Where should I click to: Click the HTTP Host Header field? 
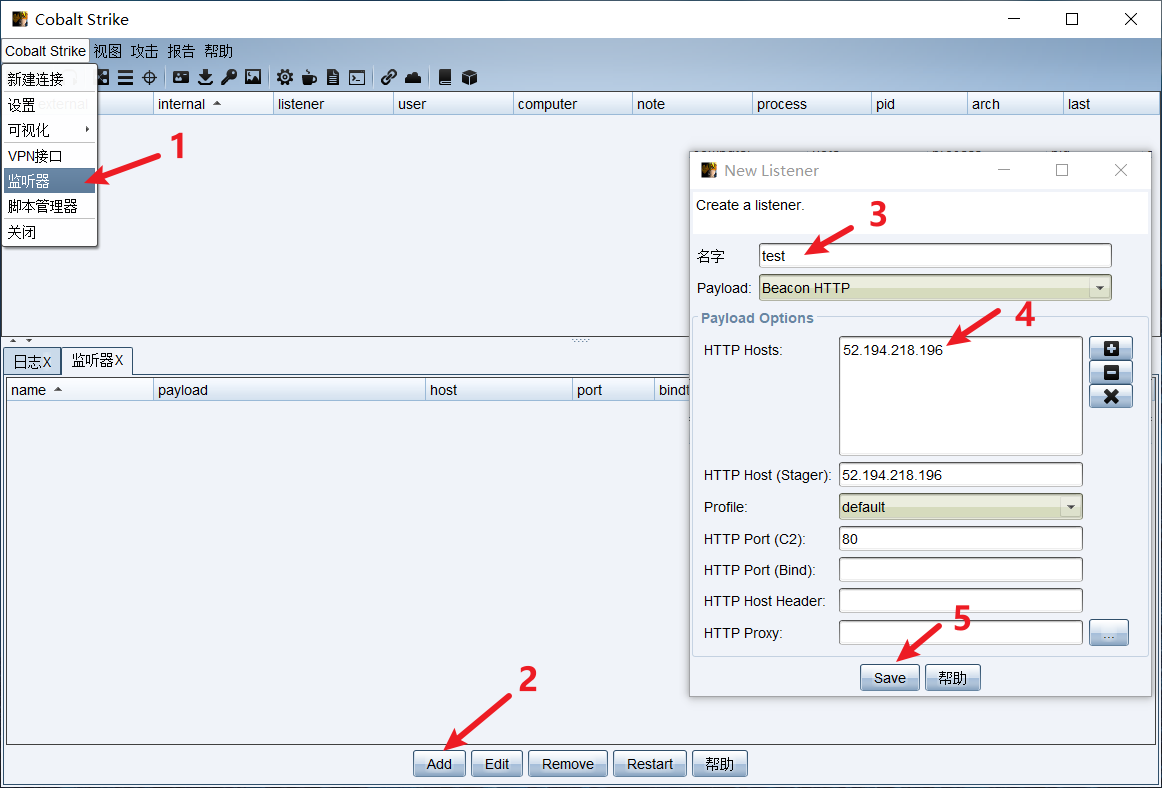click(960, 600)
